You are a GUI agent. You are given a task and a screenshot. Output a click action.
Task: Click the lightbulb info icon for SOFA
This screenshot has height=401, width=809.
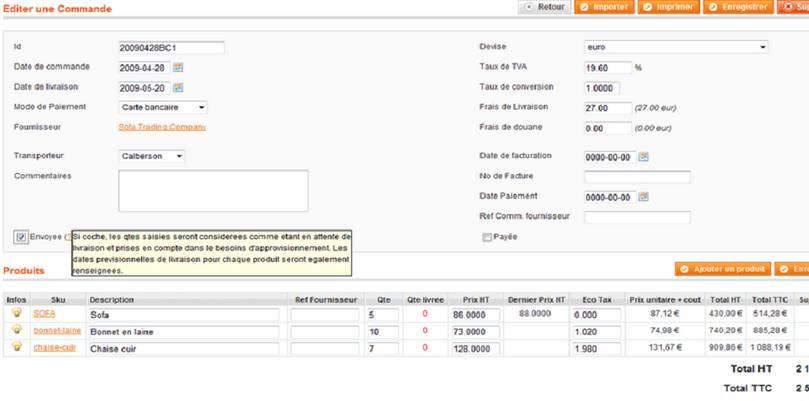pyautogui.click(x=16, y=314)
